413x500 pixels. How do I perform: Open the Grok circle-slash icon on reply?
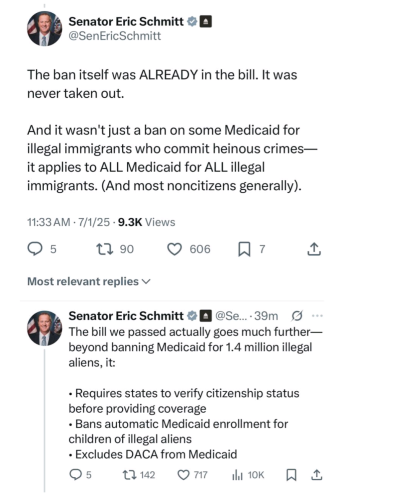[x=297, y=316]
